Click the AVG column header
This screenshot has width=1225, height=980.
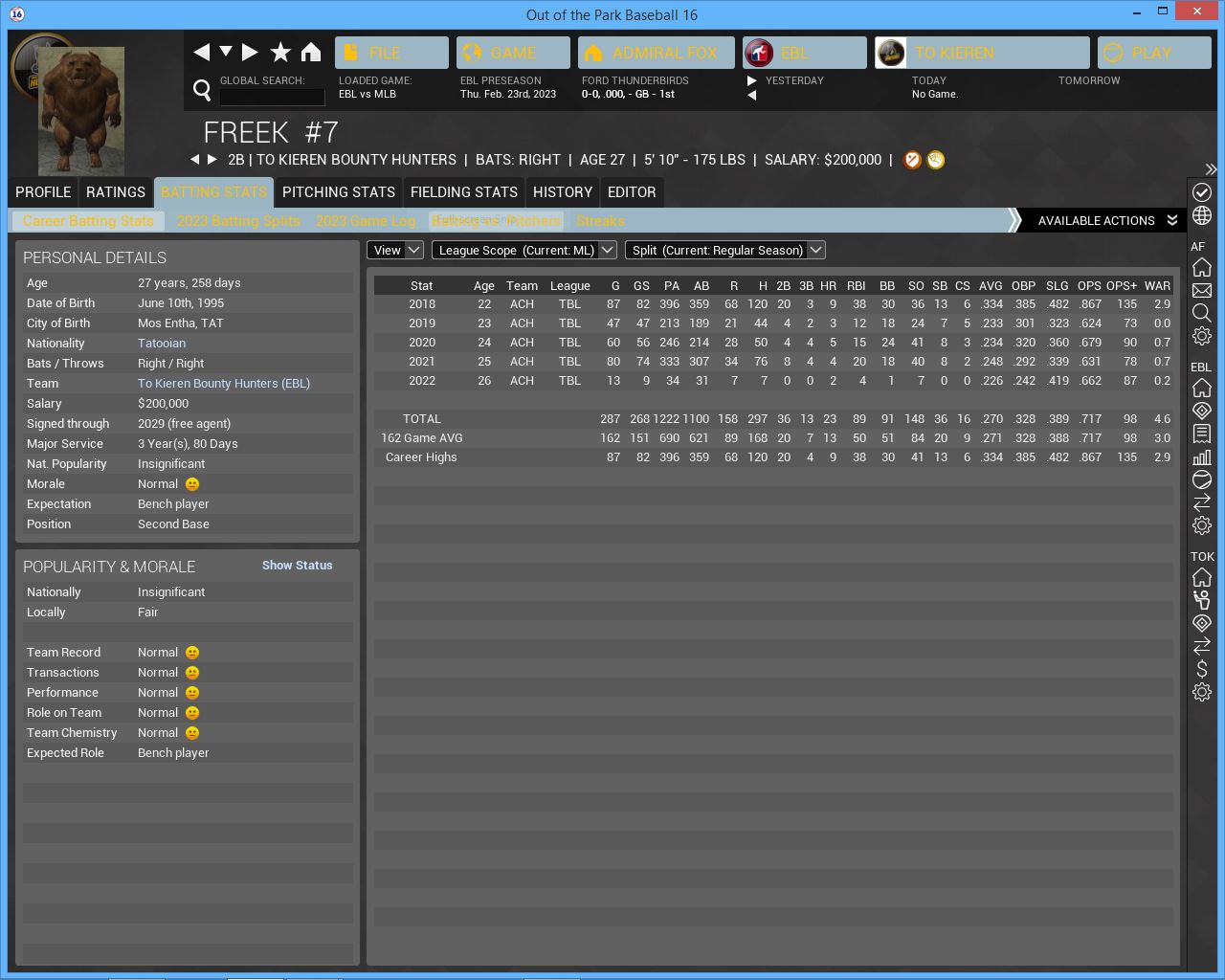[x=991, y=285]
